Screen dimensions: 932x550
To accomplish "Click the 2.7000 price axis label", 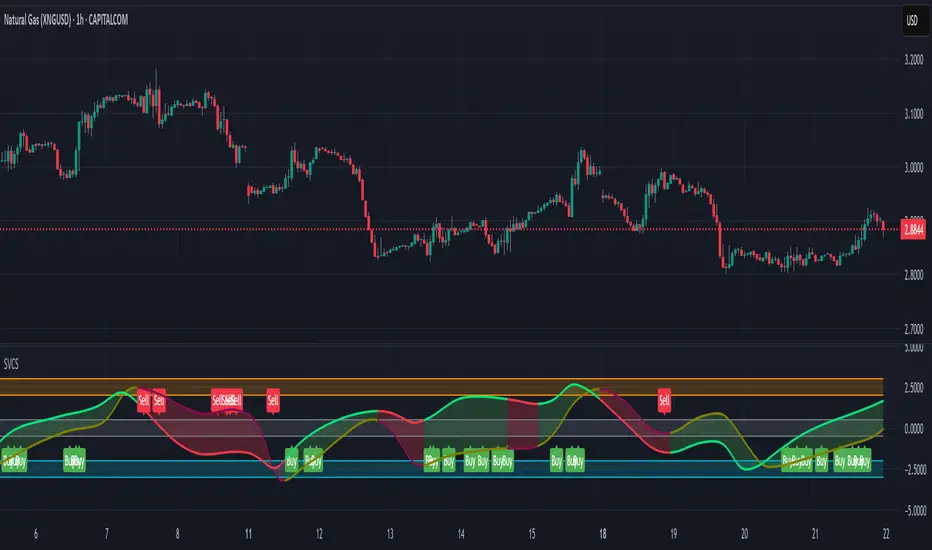I will click(914, 329).
